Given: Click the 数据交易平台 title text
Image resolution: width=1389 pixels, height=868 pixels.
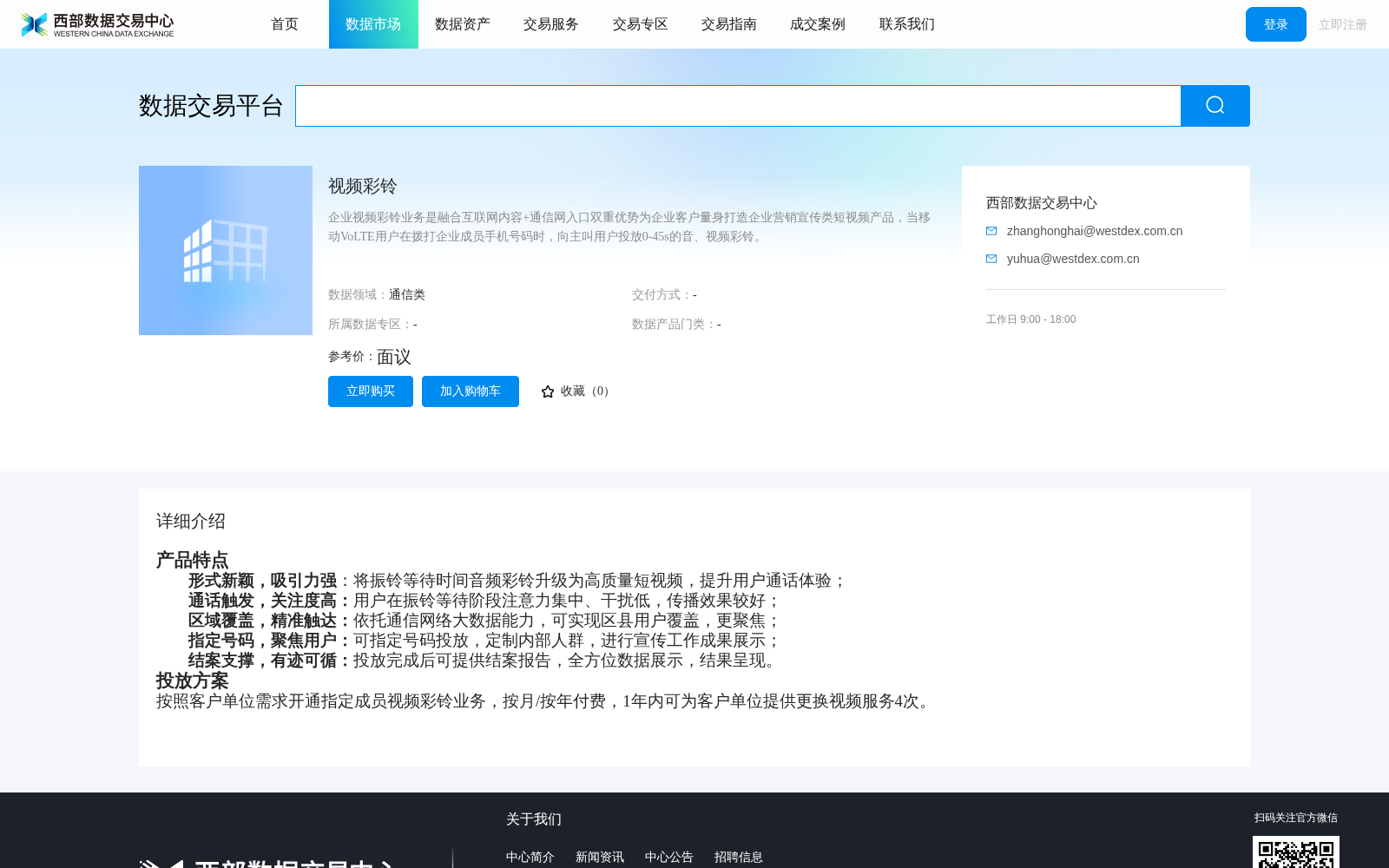Looking at the screenshot, I should (x=211, y=106).
